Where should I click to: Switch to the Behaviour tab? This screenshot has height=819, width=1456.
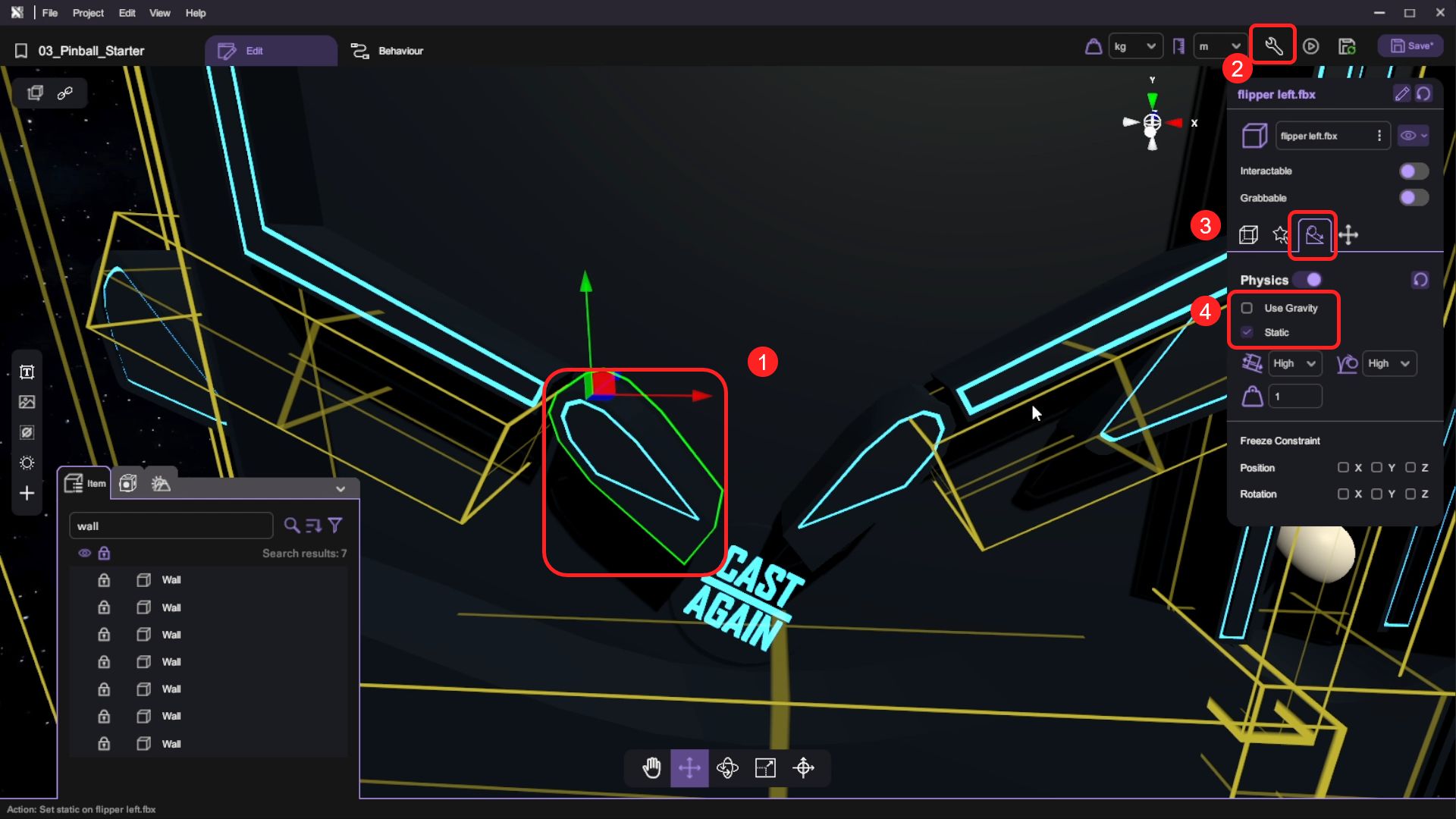tap(388, 51)
